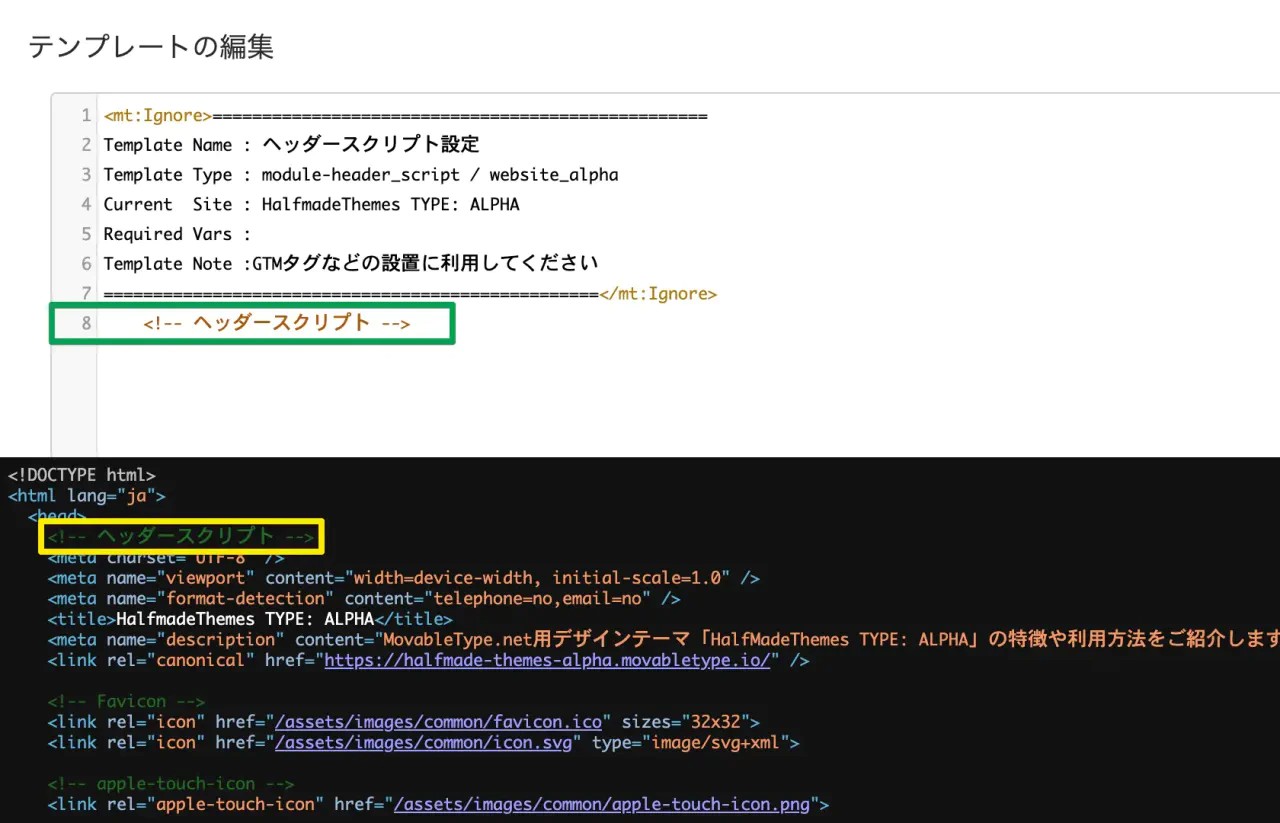Screen dimensions: 1280x823
Task: Open the favicon.ico href link
Action: pos(438,722)
